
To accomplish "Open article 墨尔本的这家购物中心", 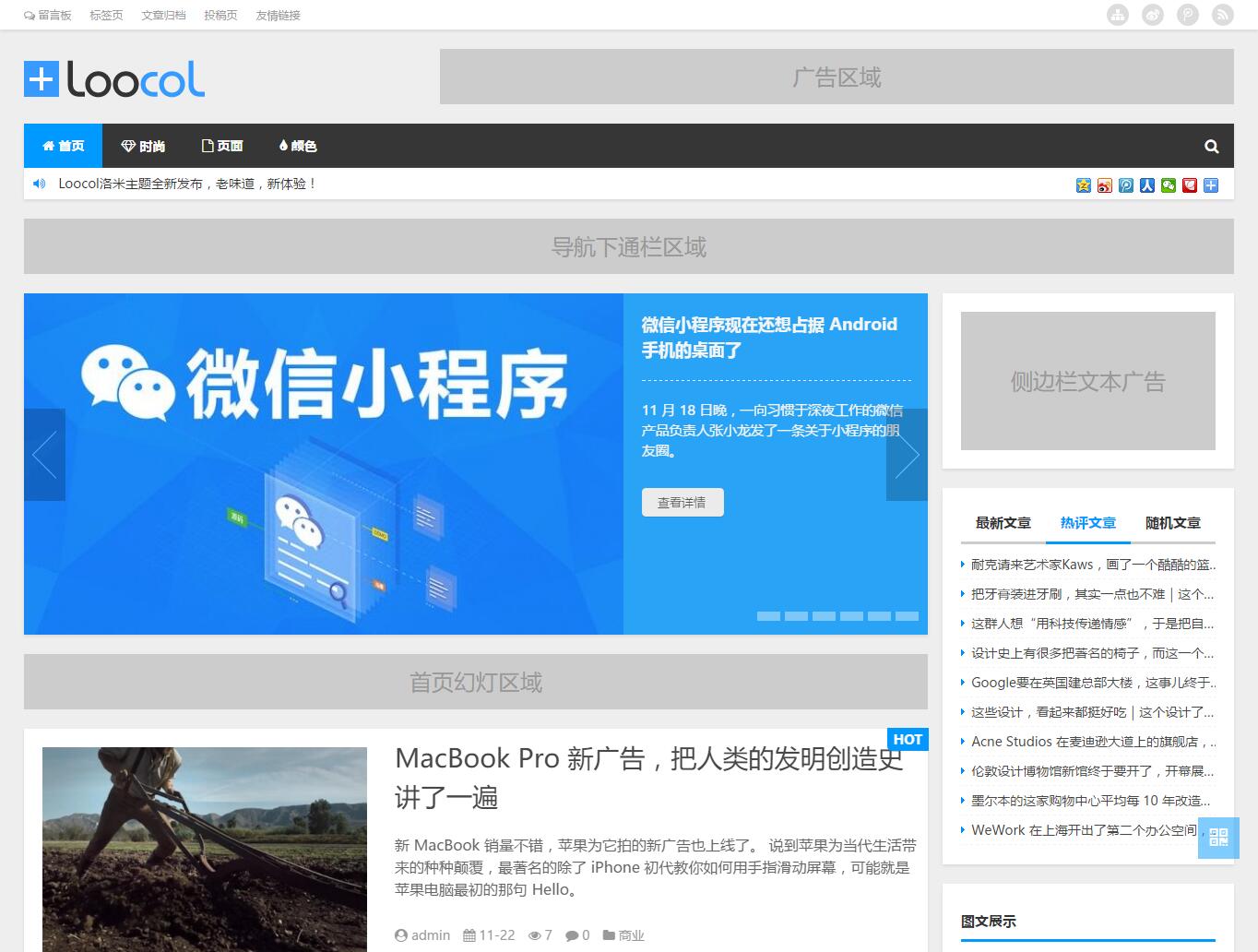I will coord(1093,801).
